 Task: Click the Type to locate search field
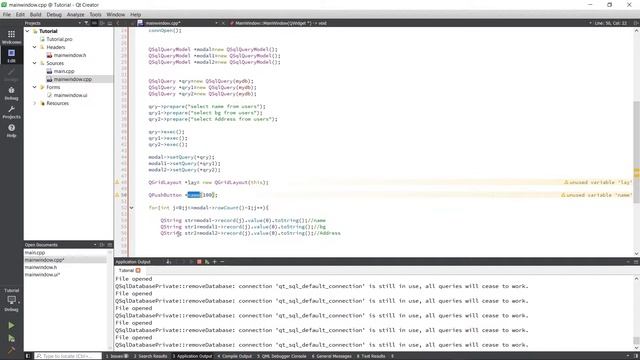pos(68,356)
